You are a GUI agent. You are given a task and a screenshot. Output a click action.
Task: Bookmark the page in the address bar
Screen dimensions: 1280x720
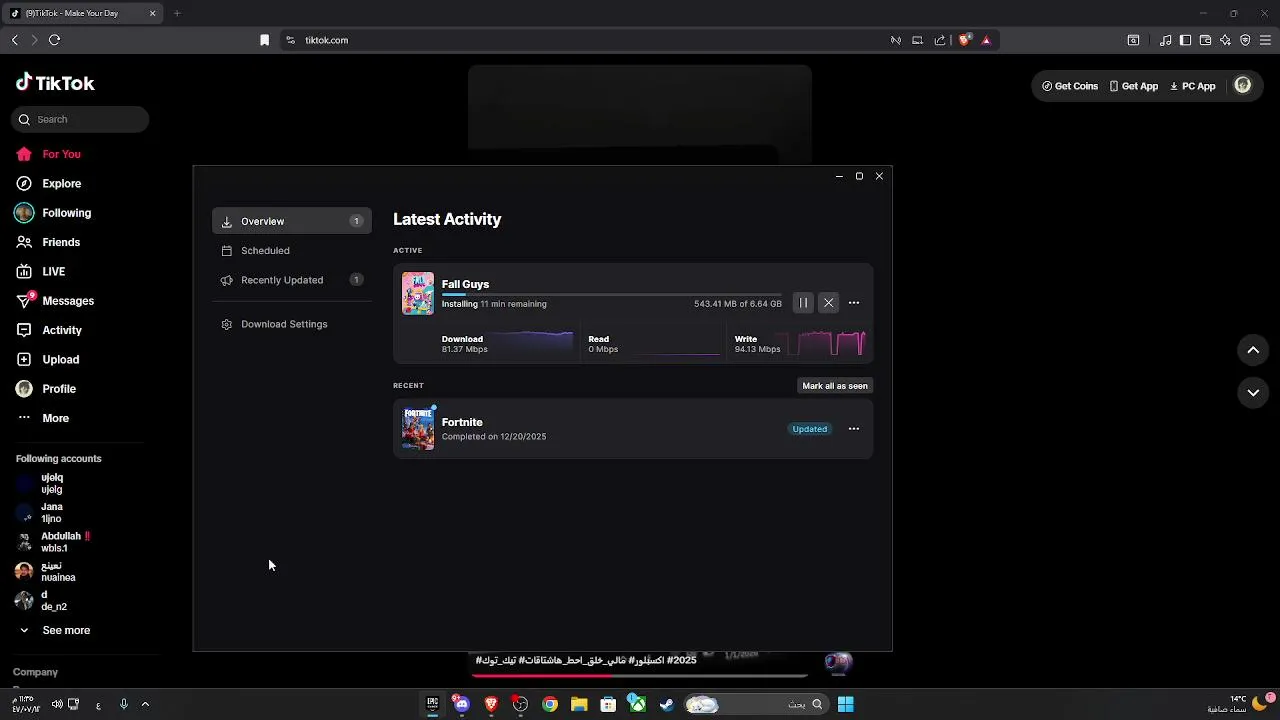pos(264,40)
